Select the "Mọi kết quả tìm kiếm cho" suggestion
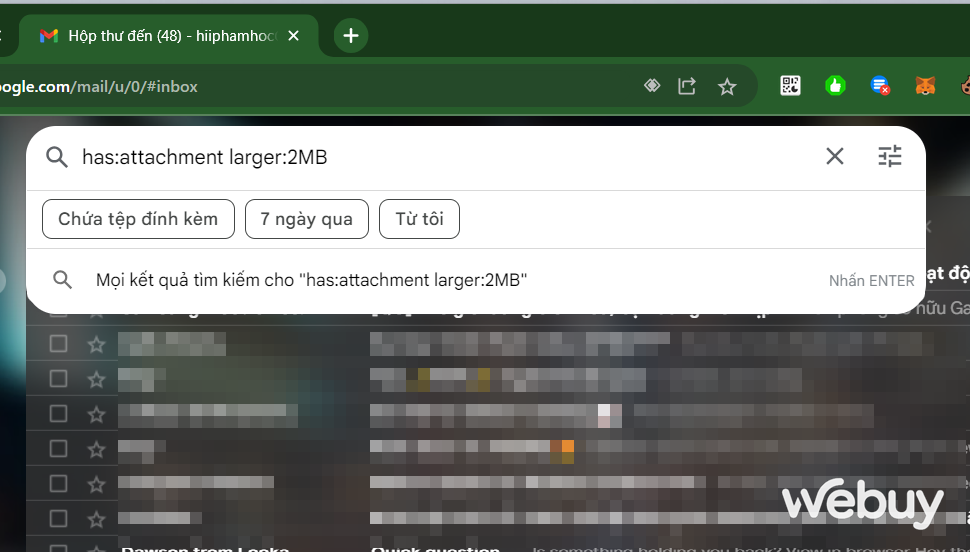 pyautogui.click(x=311, y=280)
